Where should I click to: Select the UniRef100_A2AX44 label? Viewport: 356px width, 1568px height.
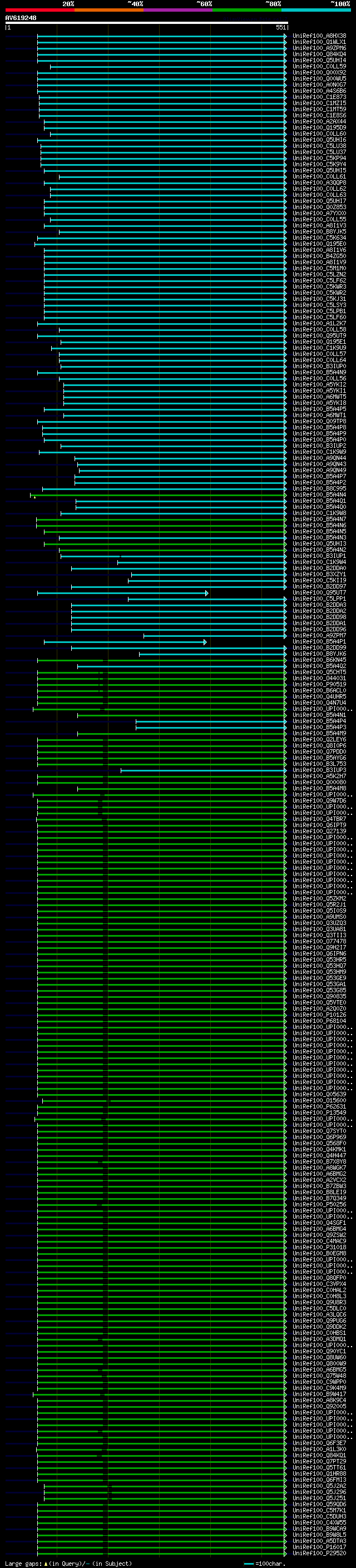[x=319, y=122]
